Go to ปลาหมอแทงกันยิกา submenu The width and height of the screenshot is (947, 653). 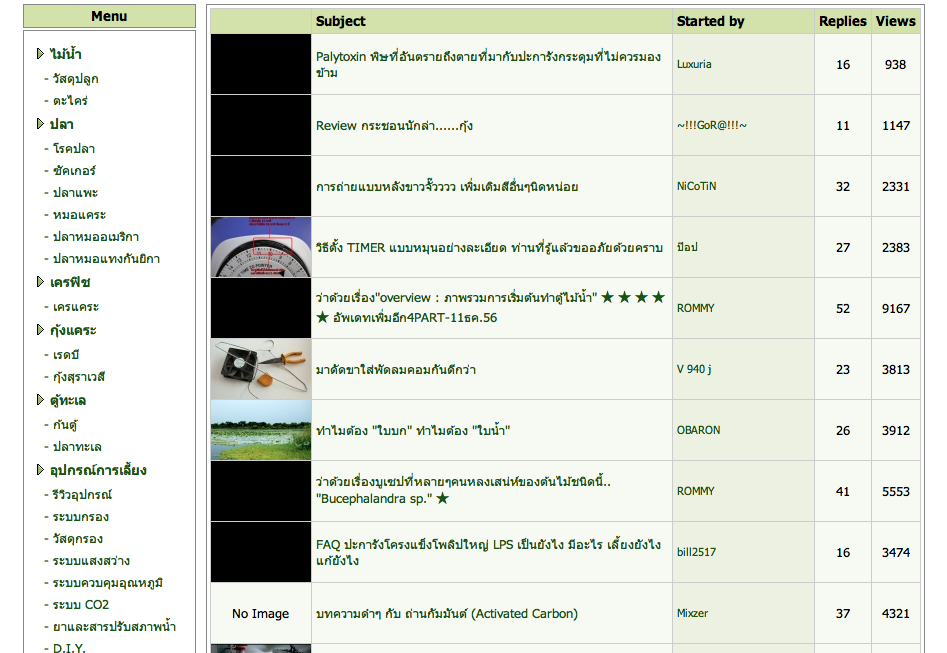pyautogui.click(x=106, y=259)
